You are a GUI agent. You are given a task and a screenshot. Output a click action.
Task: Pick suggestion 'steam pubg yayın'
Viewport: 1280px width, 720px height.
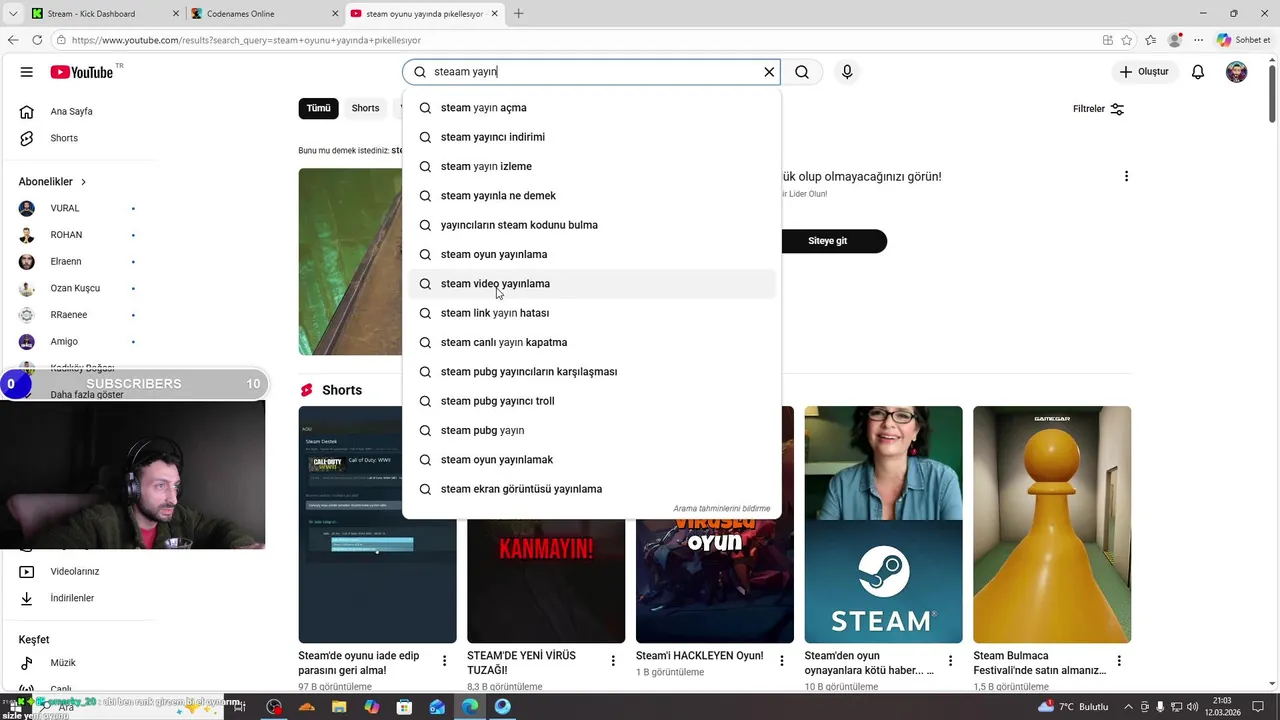click(591, 430)
